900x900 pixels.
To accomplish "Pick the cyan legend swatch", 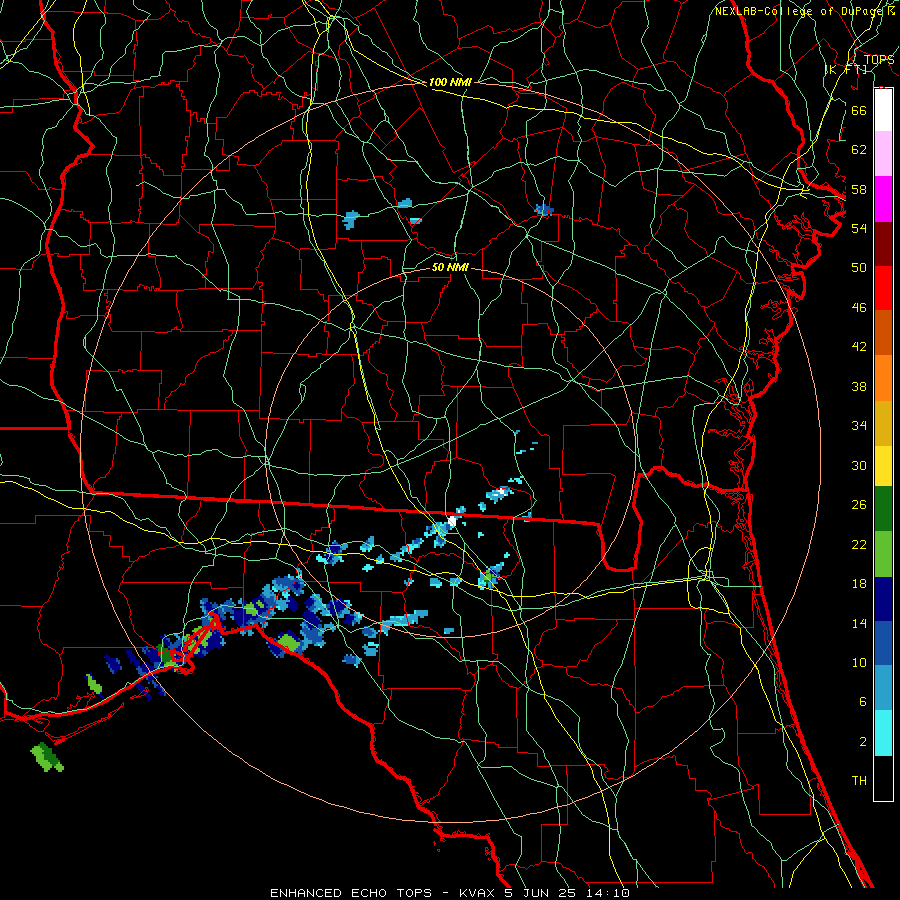I will (x=883, y=733).
